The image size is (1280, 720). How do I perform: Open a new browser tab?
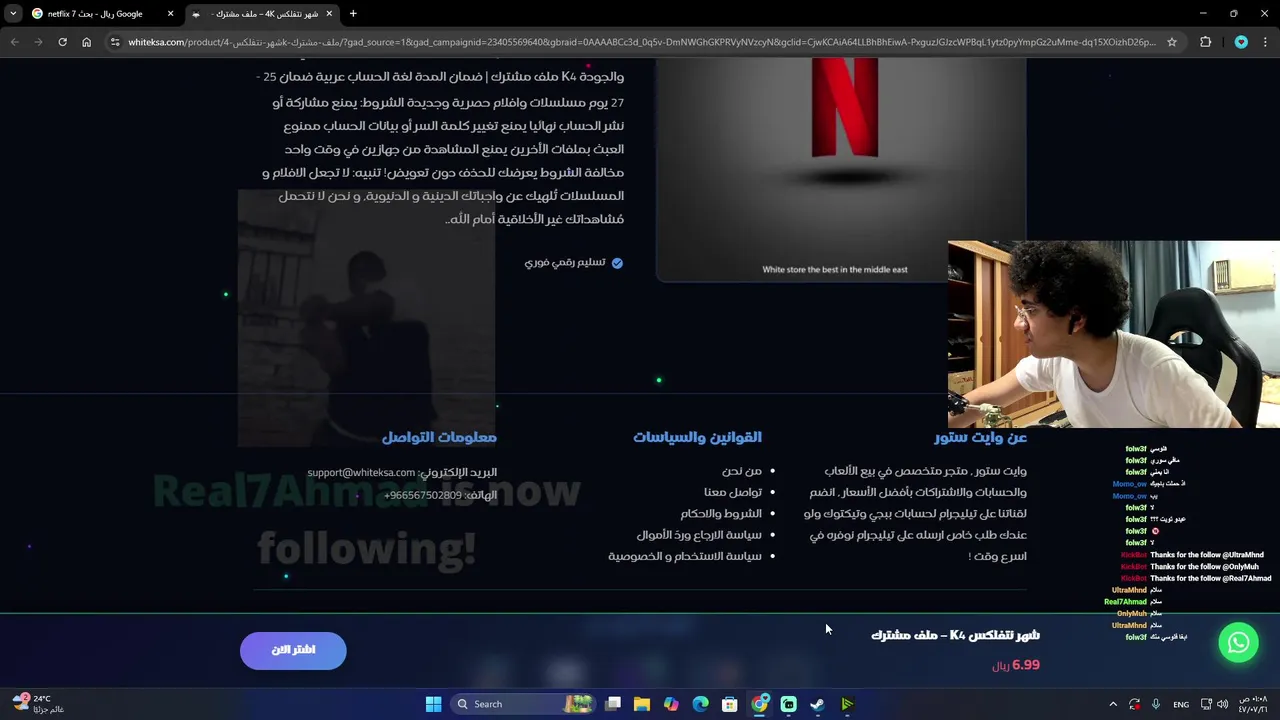[x=353, y=14]
